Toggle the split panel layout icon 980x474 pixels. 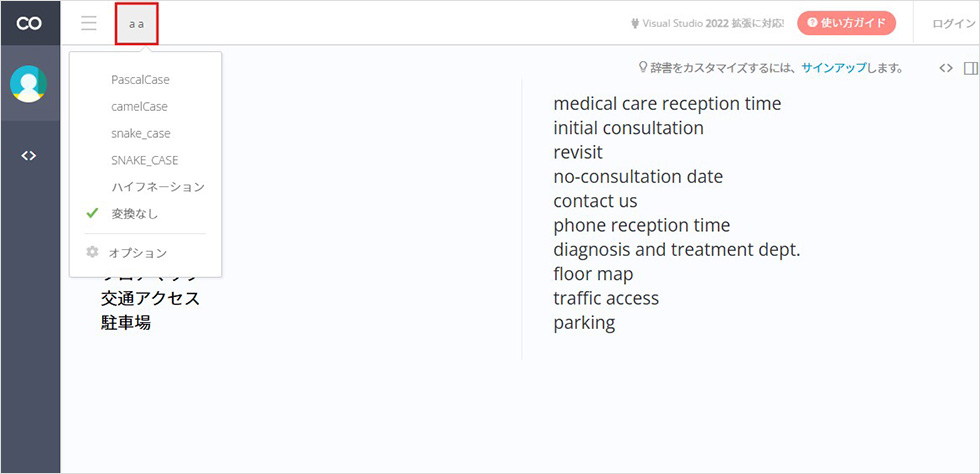pyautogui.click(x=971, y=68)
